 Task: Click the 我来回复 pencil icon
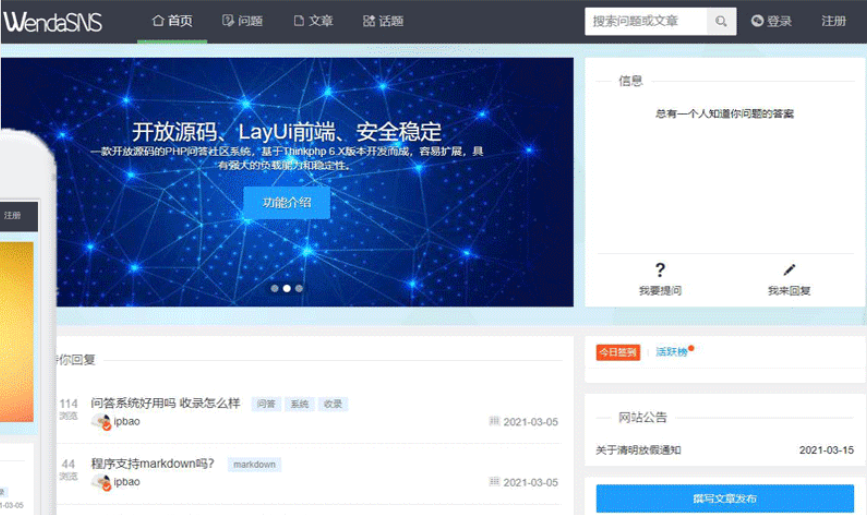click(789, 270)
